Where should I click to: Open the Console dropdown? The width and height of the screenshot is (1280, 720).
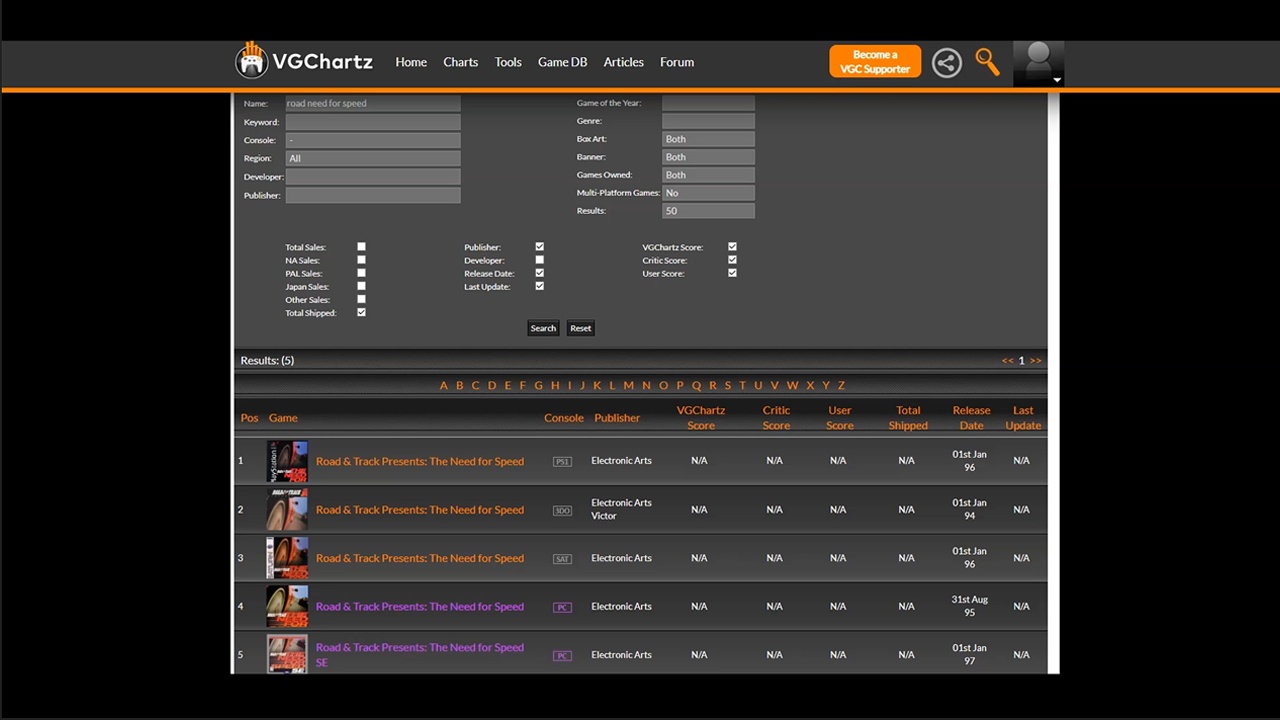(373, 140)
